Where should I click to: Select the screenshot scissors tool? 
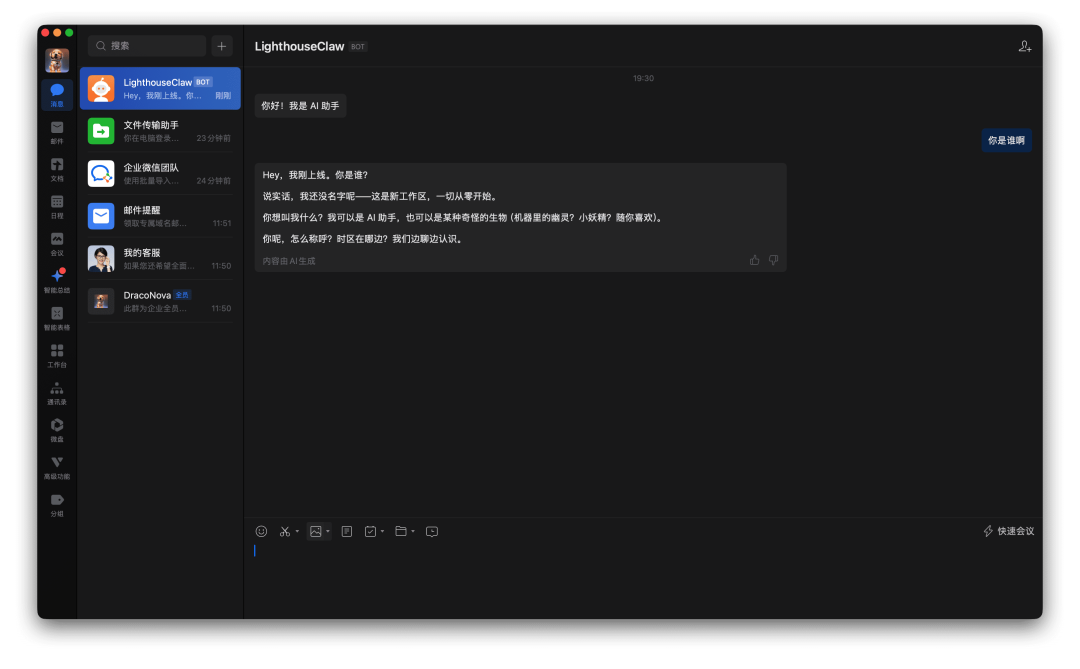(284, 531)
